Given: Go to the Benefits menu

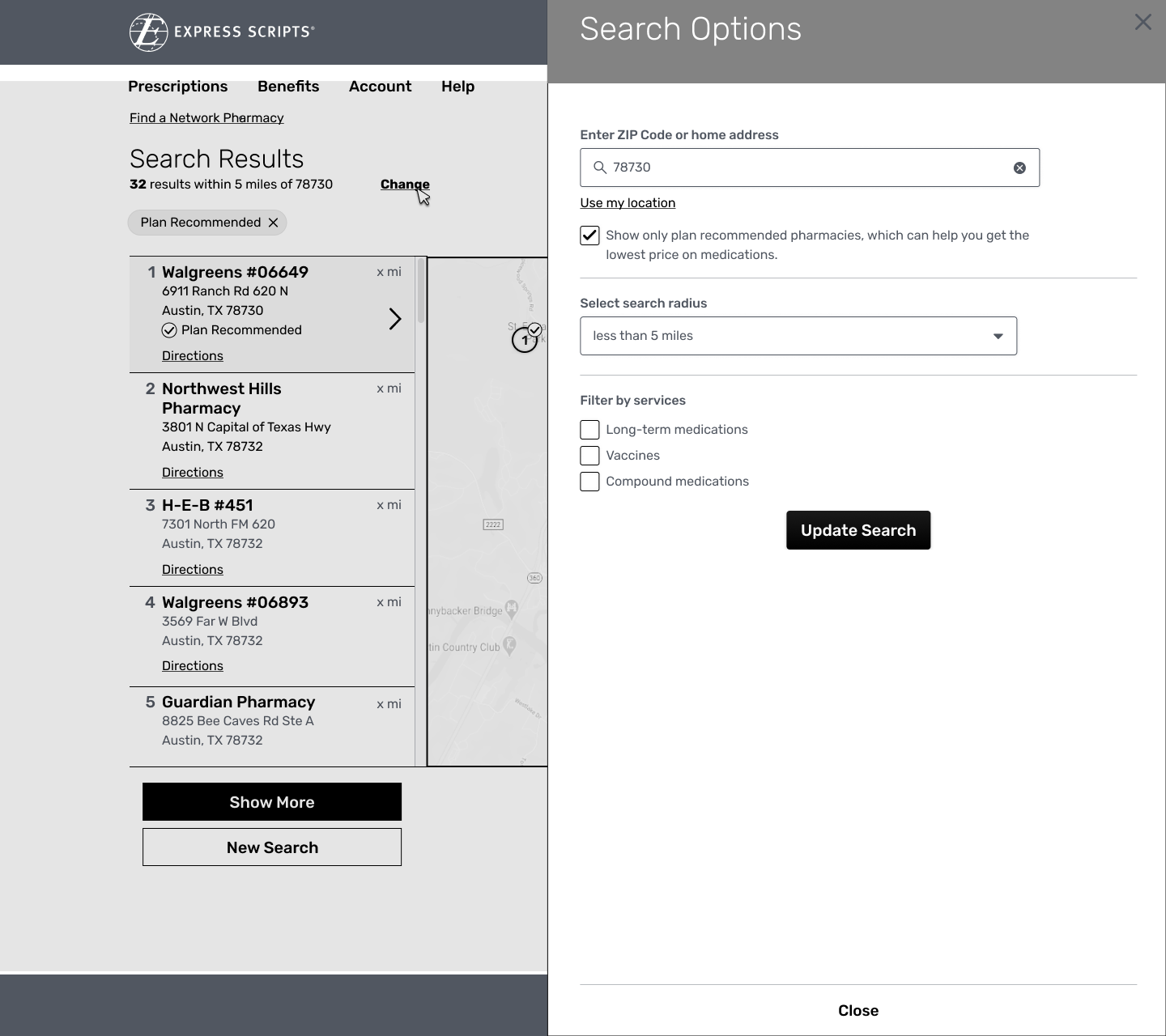Looking at the screenshot, I should click(288, 87).
